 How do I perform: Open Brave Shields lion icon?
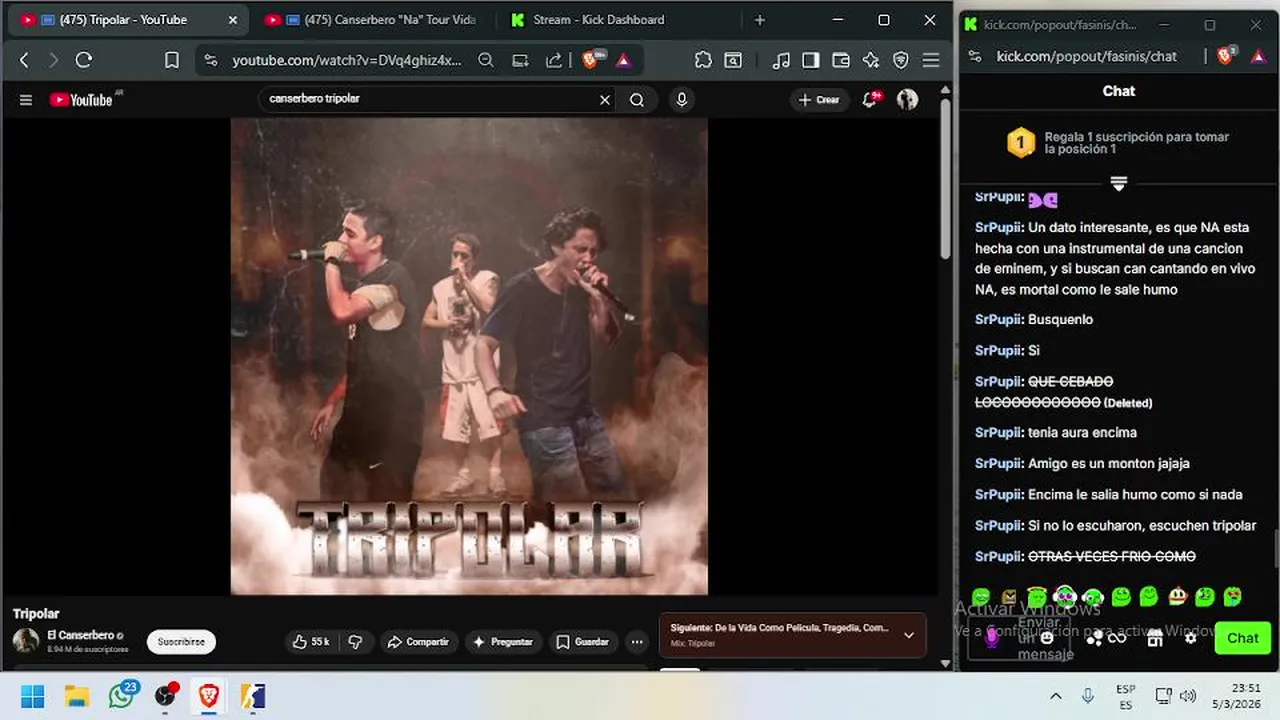591,60
